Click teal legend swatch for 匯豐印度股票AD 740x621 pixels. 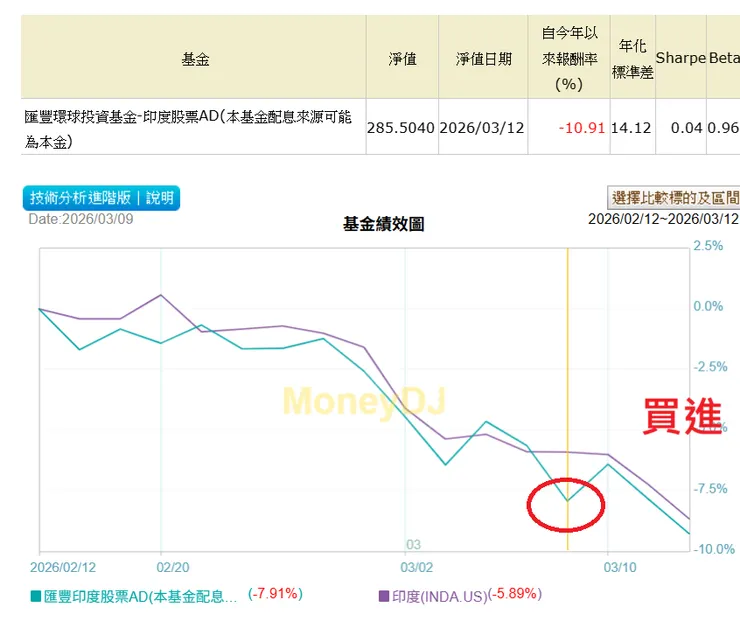click(36, 596)
